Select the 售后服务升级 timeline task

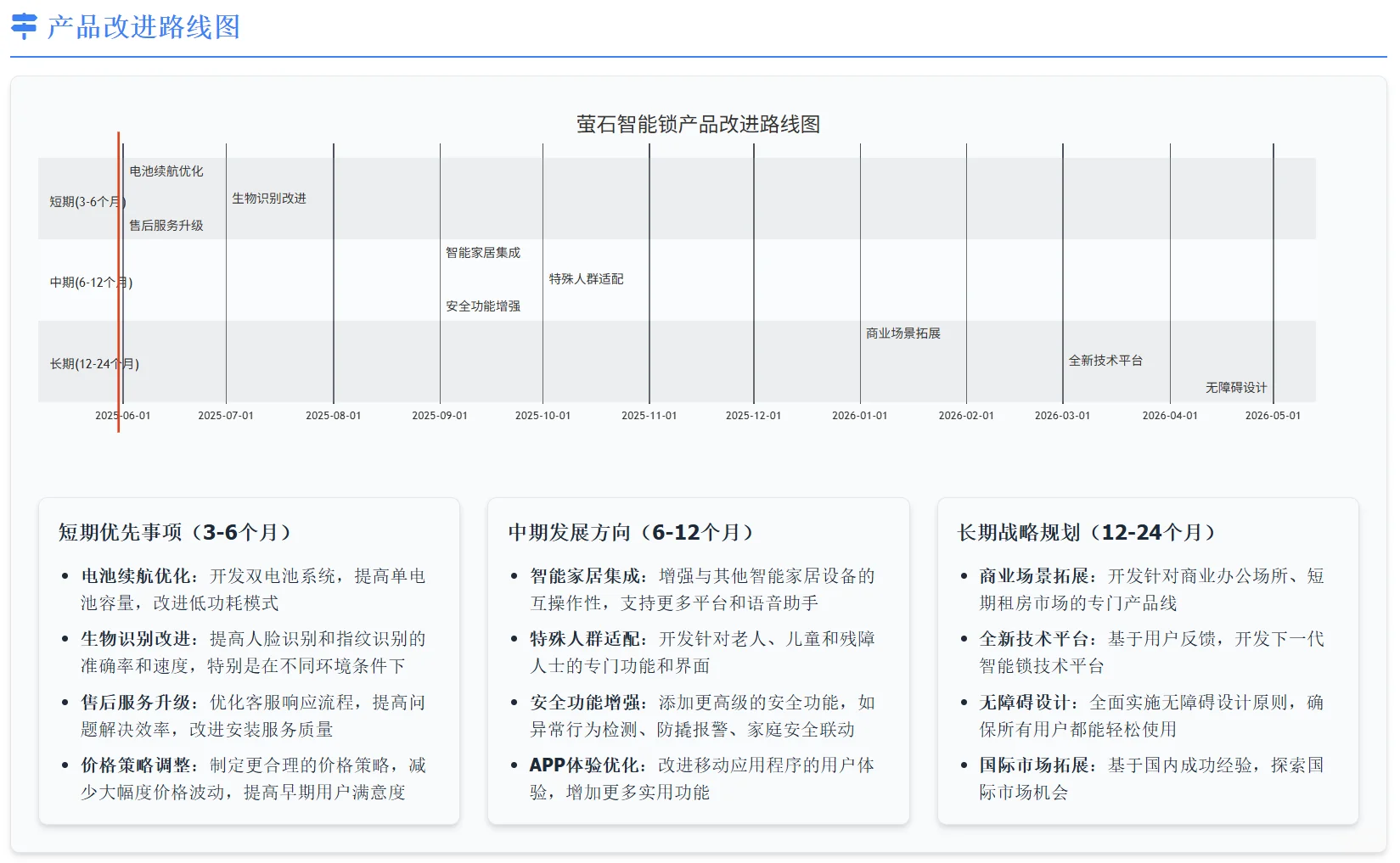pyautogui.click(x=166, y=226)
